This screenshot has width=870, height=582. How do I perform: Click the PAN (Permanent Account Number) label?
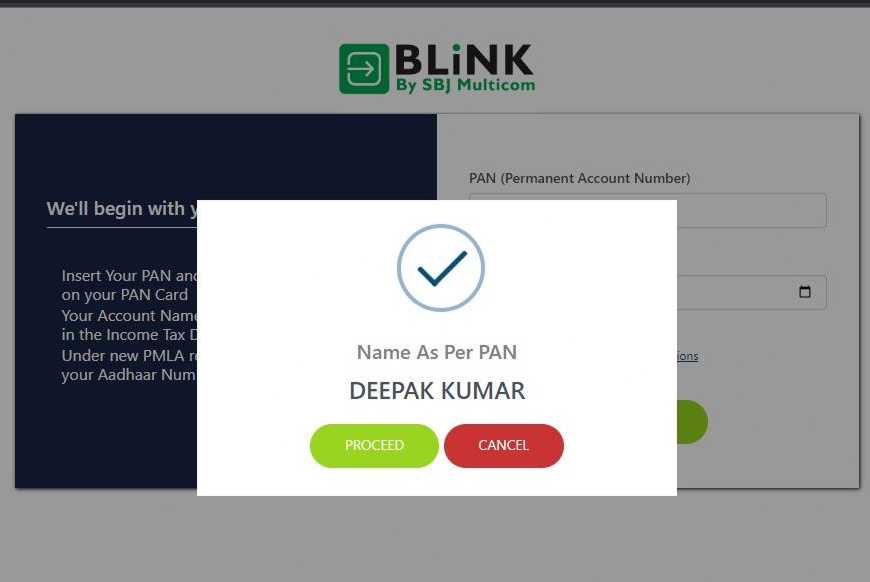(x=579, y=178)
